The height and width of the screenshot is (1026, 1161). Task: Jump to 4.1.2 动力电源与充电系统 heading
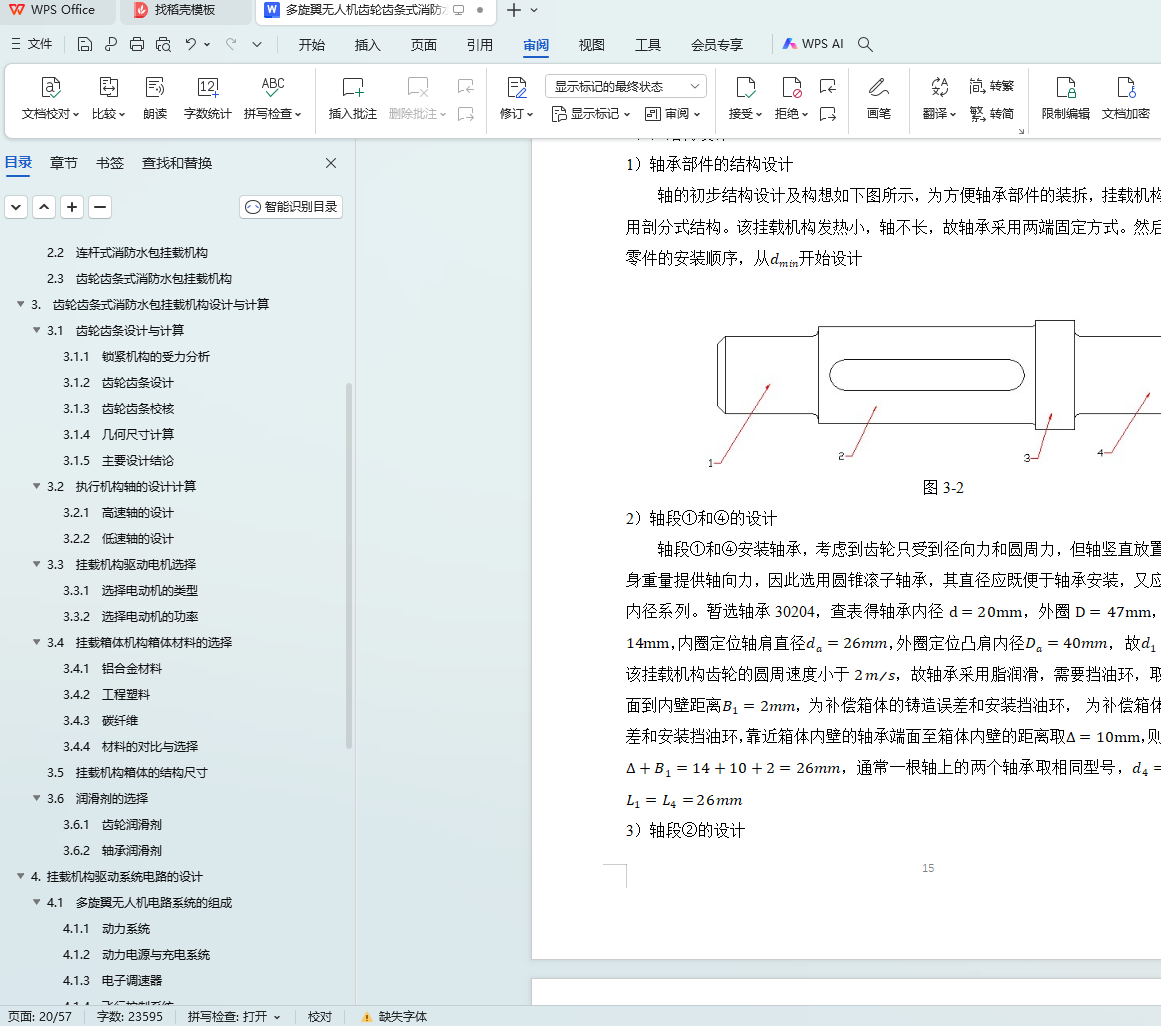tap(136, 954)
